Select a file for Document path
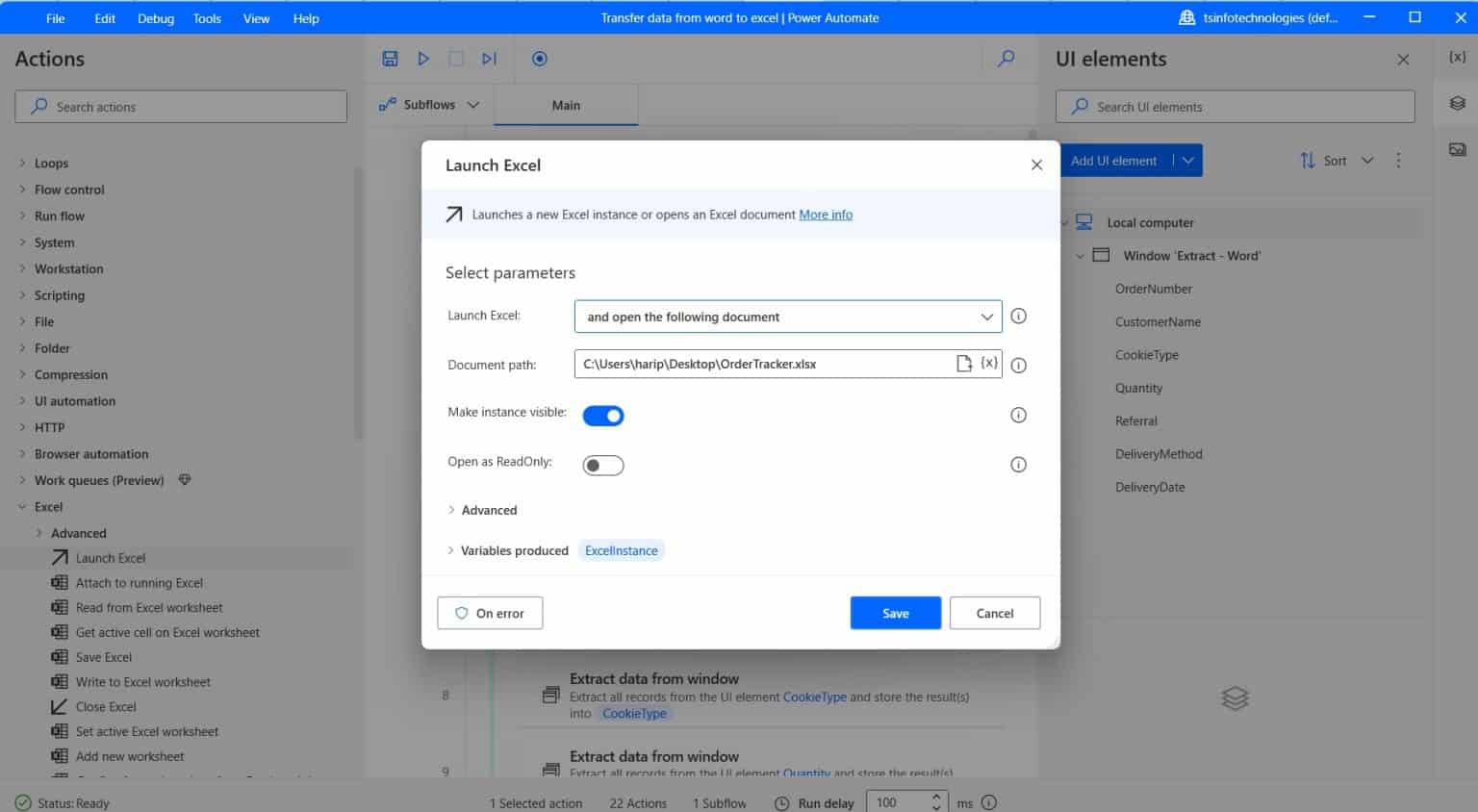This screenshot has height=812, width=1478. (x=963, y=363)
